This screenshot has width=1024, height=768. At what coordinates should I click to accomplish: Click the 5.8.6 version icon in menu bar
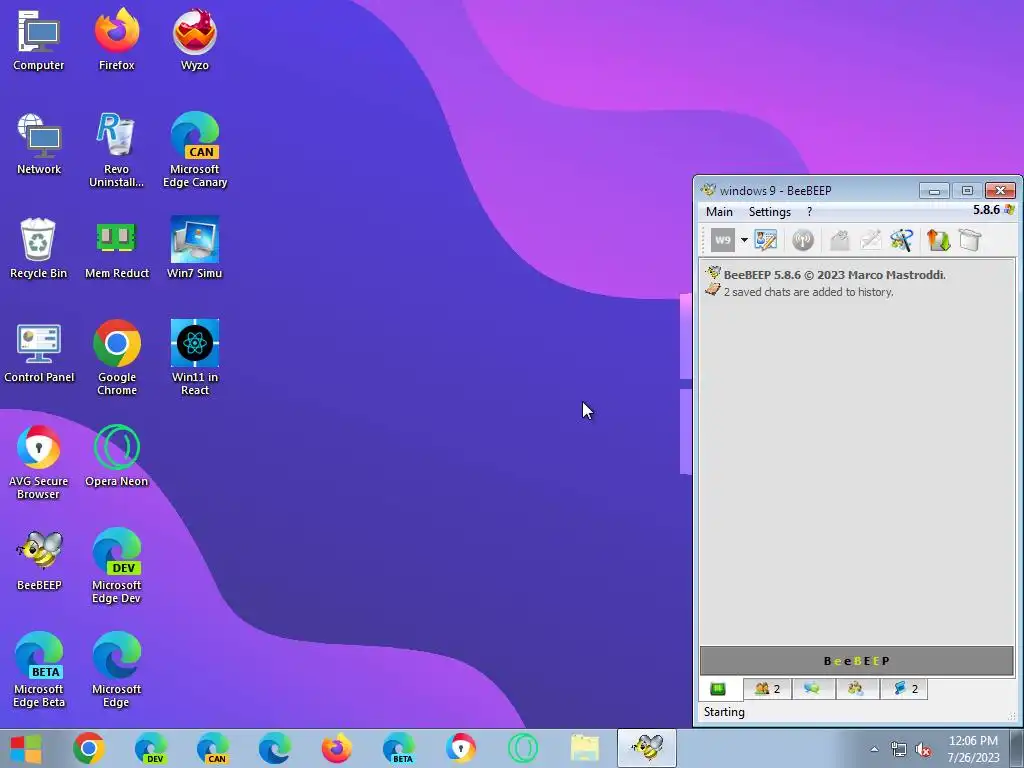(x=1010, y=210)
